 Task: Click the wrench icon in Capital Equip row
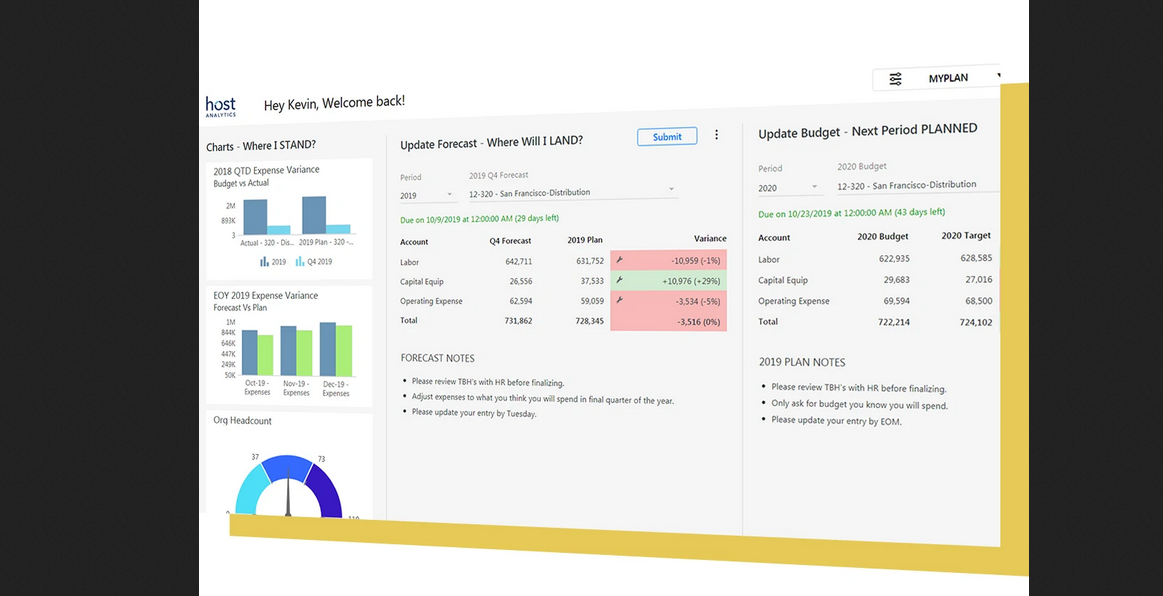coord(620,280)
